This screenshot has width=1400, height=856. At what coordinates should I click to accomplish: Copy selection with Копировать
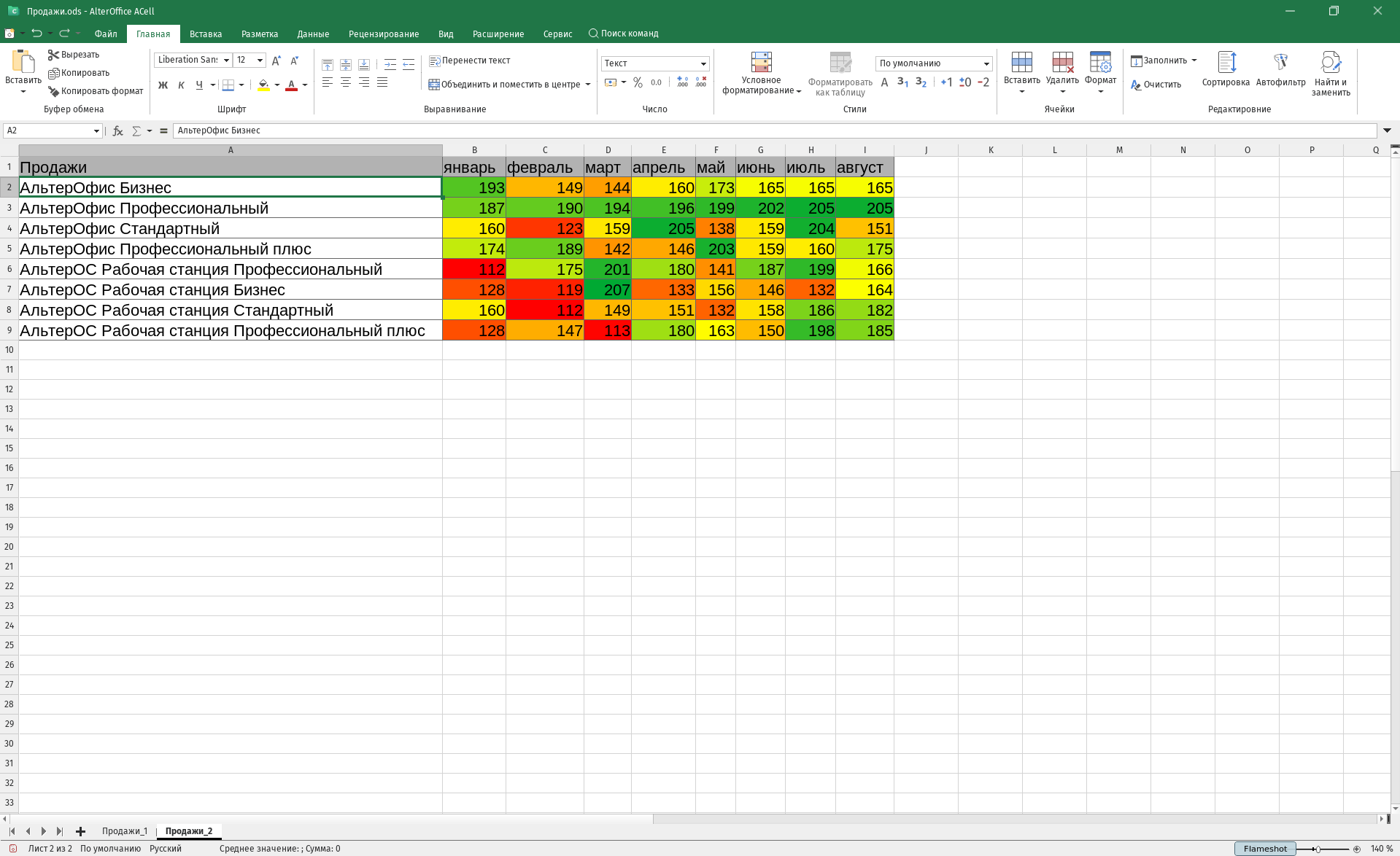pos(79,73)
